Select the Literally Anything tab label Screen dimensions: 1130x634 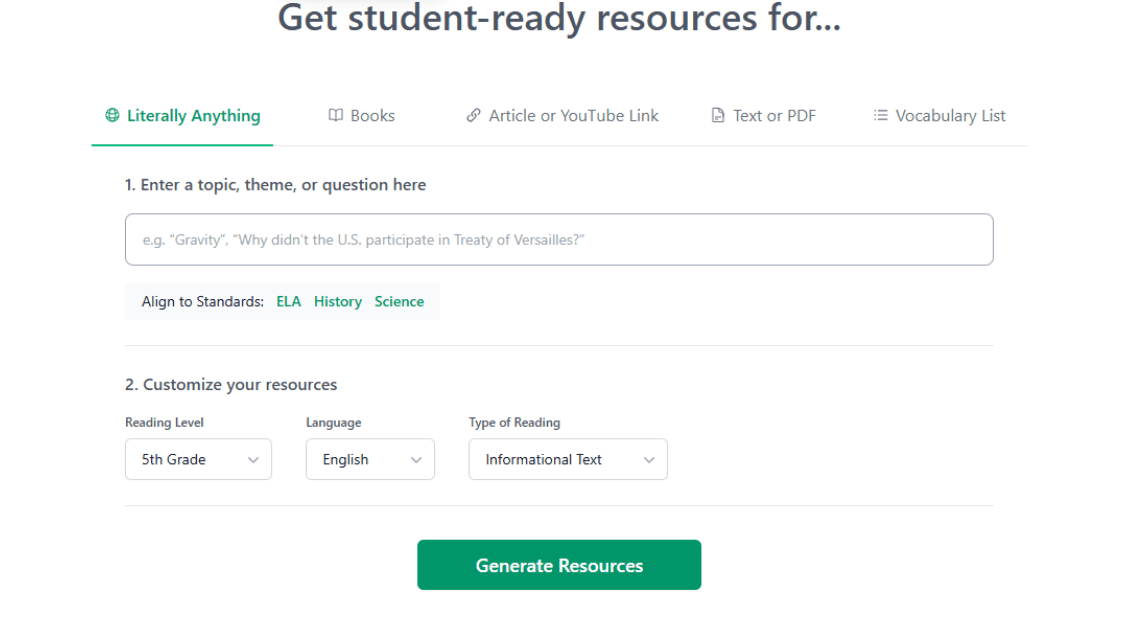(193, 116)
